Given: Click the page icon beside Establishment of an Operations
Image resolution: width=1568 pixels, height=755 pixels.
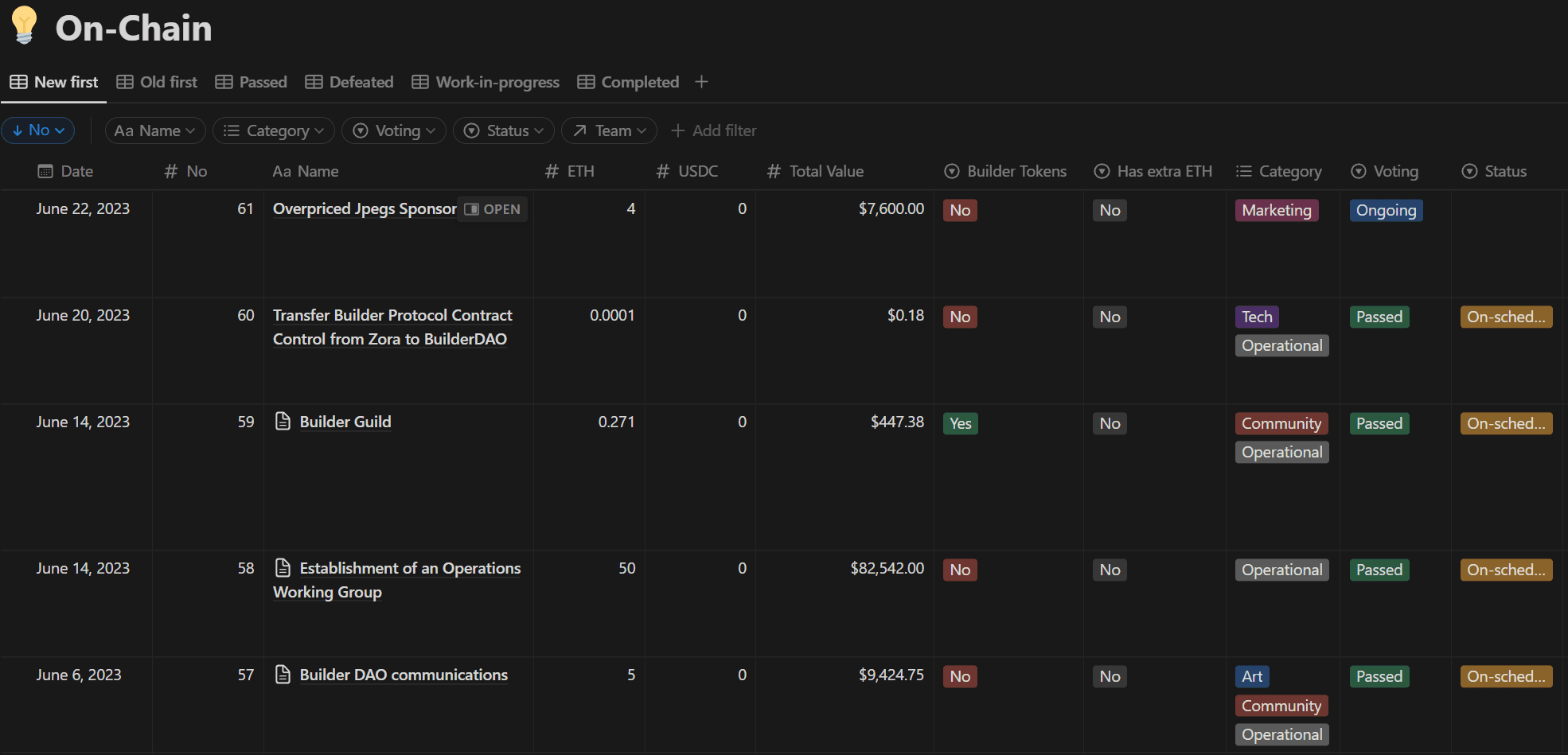Looking at the screenshot, I should pyautogui.click(x=283, y=567).
